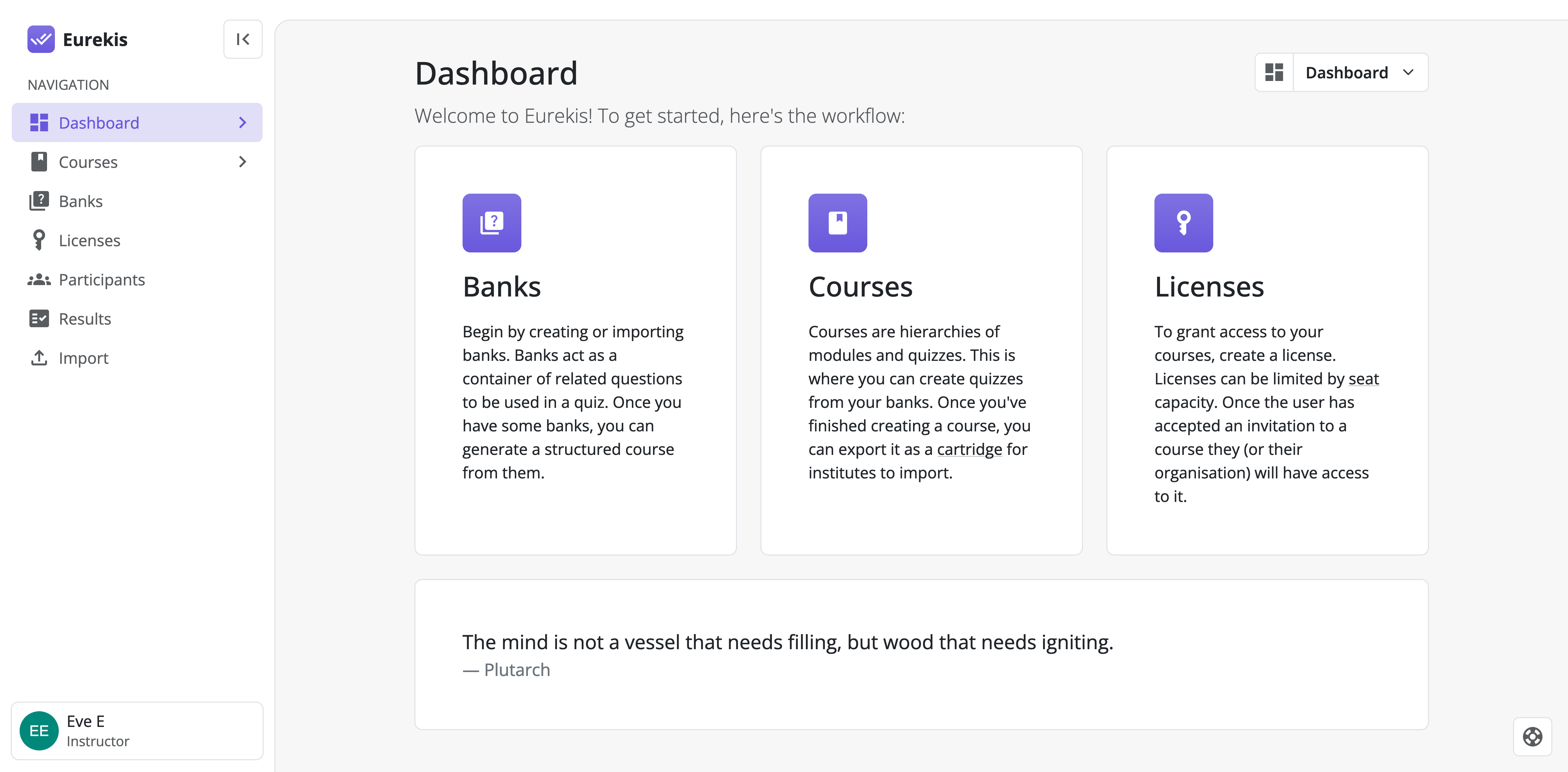Click the Results checklist icon
Screen dimensions: 1568x772
point(39,319)
